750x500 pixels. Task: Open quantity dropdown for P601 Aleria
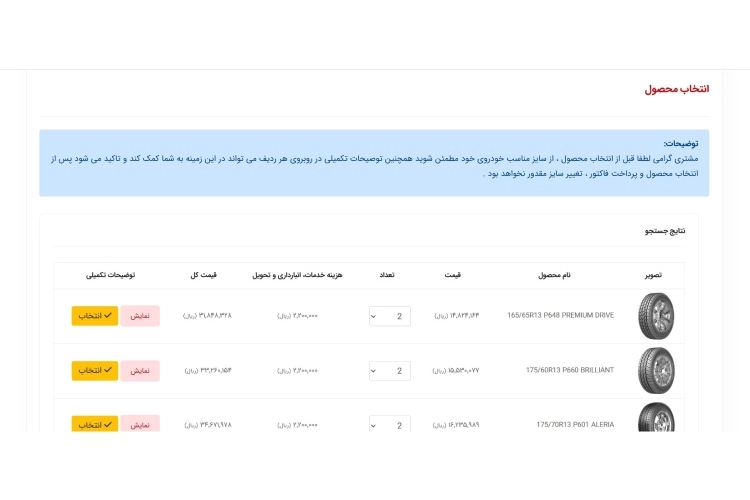coord(389,425)
